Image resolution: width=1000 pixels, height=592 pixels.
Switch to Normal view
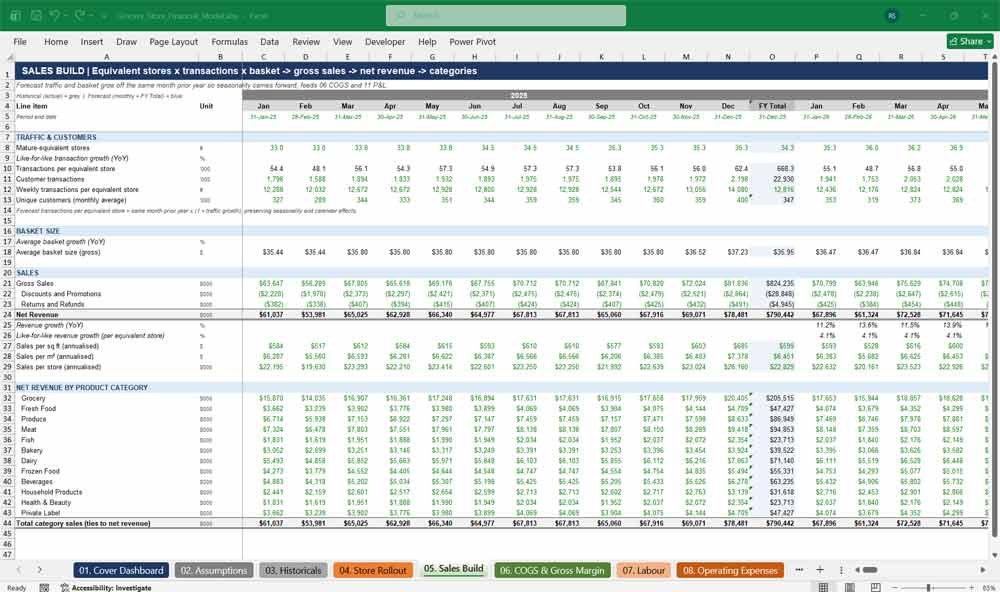point(823,588)
